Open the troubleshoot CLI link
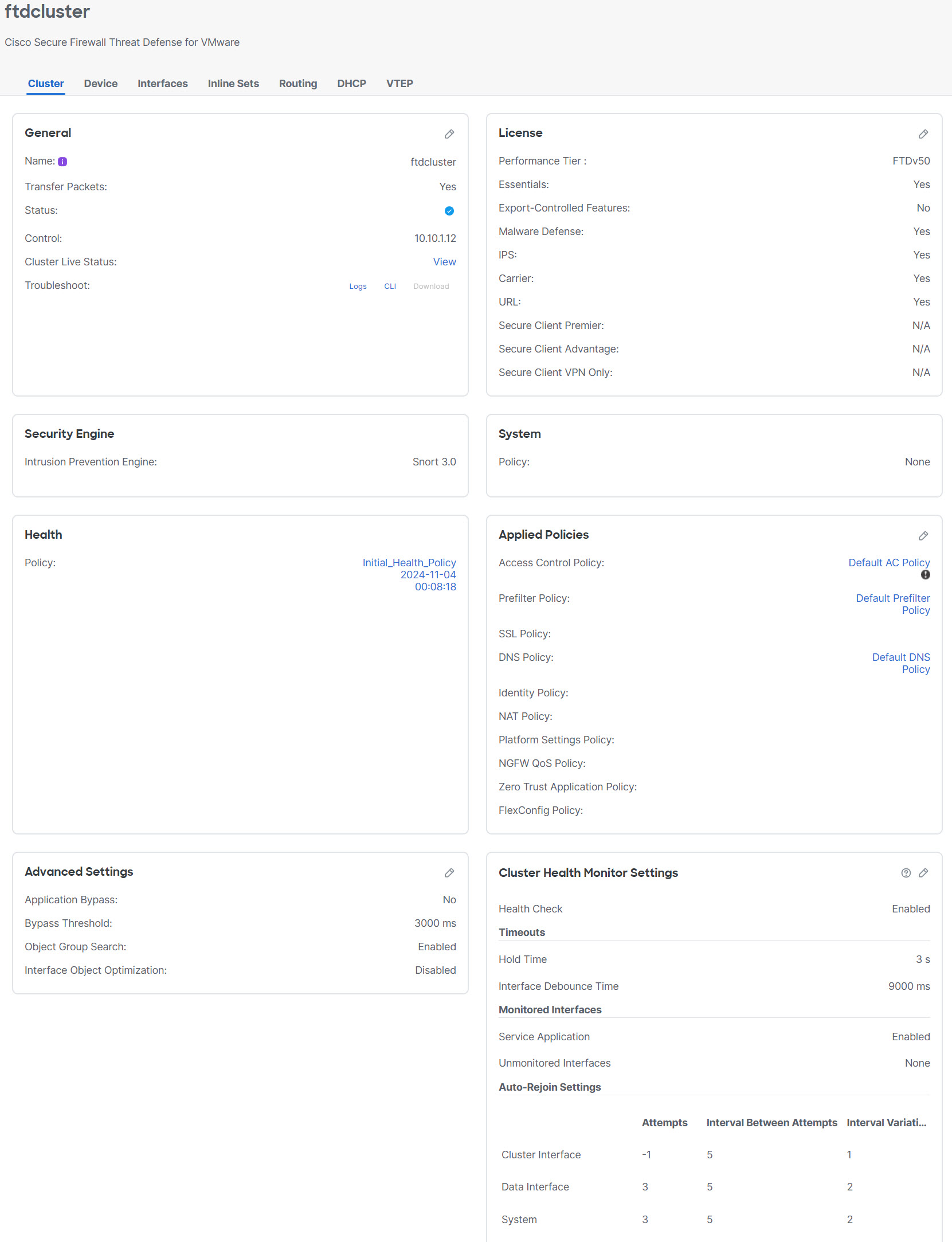The width and height of the screenshot is (952, 1242). (x=390, y=286)
